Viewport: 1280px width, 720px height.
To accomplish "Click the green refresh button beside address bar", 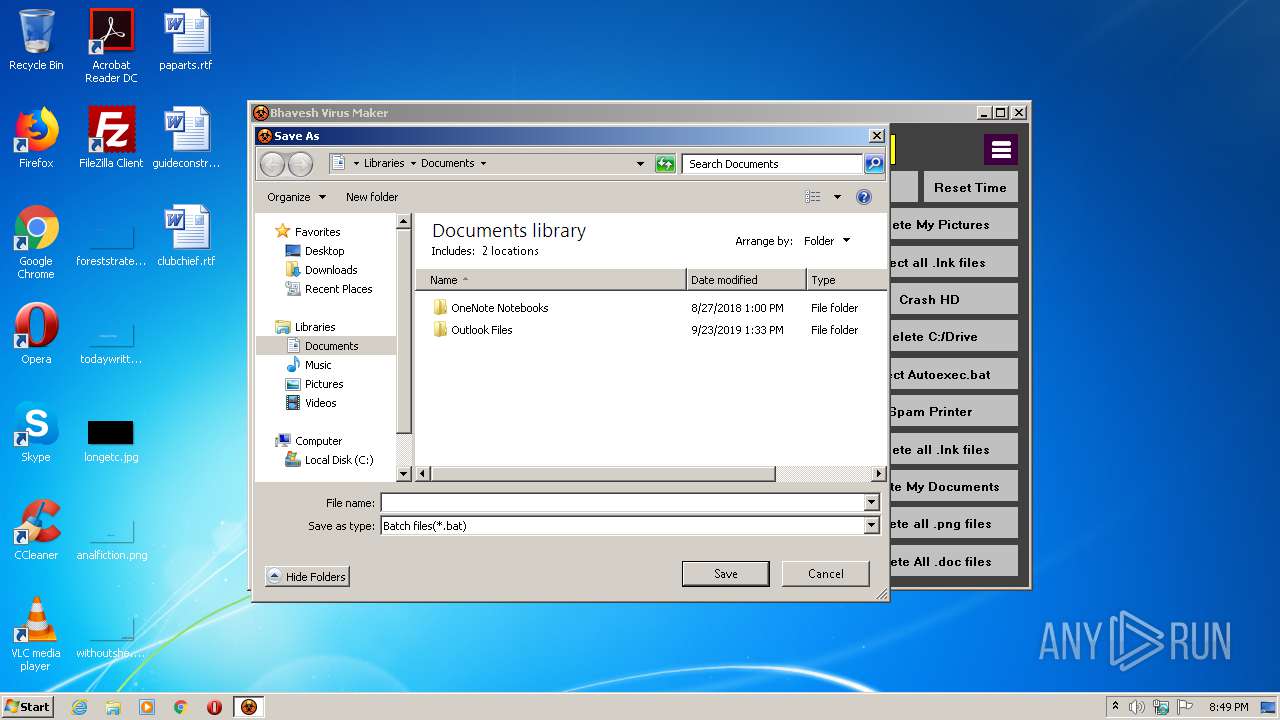I will coord(665,164).
